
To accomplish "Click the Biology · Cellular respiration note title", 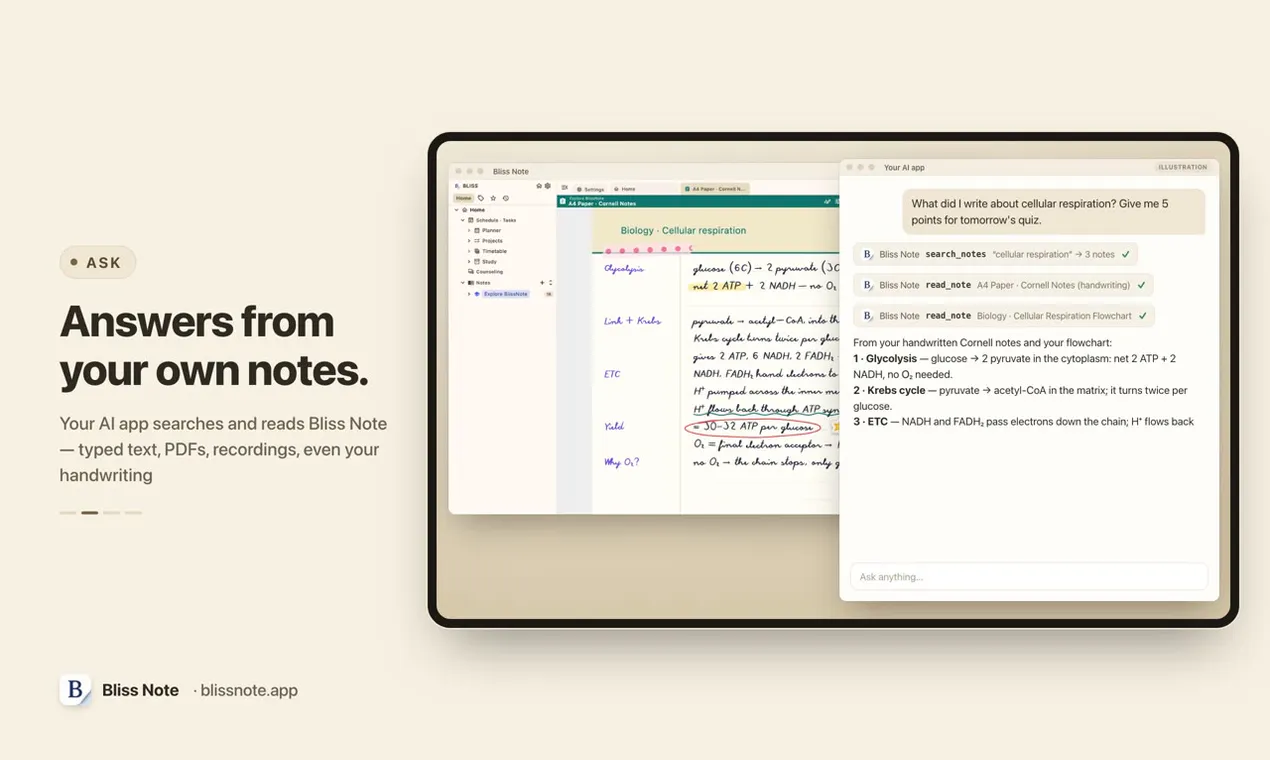I will coord(683,231).
